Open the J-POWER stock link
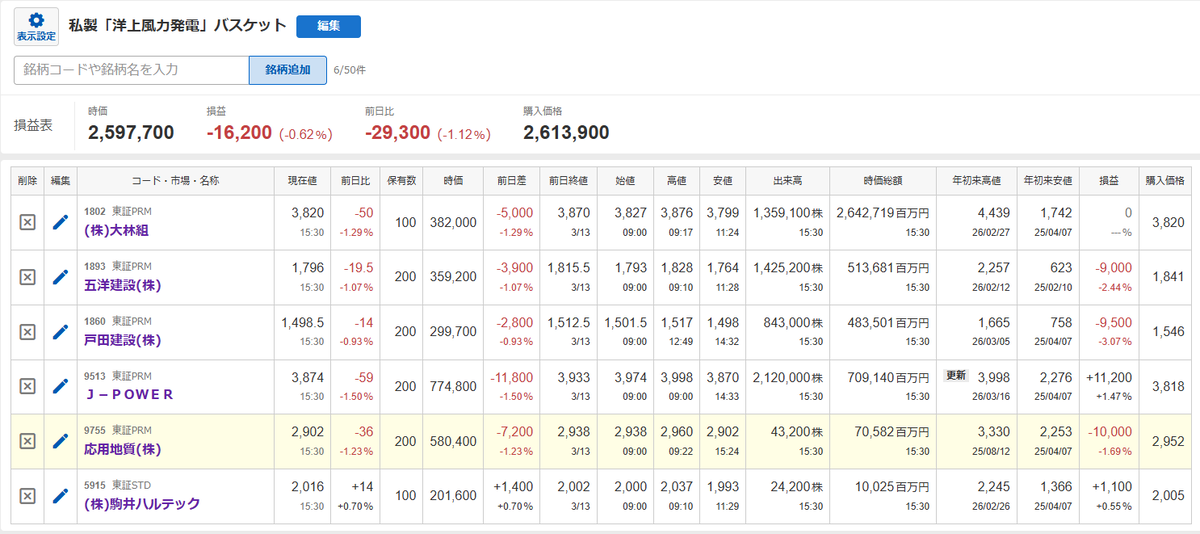 (129, 394)
